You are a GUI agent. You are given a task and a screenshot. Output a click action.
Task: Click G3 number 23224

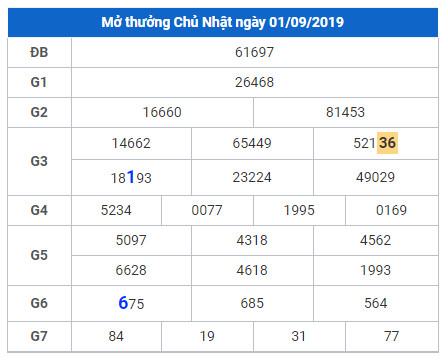pos(252,177)
